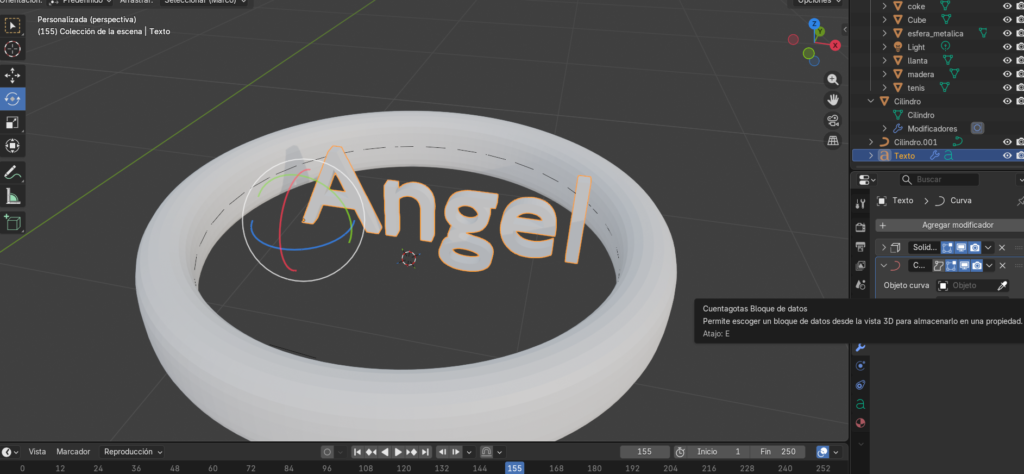Select the Measure tool
Screen dimensions: 1024x474
click(x=12, y=196)
